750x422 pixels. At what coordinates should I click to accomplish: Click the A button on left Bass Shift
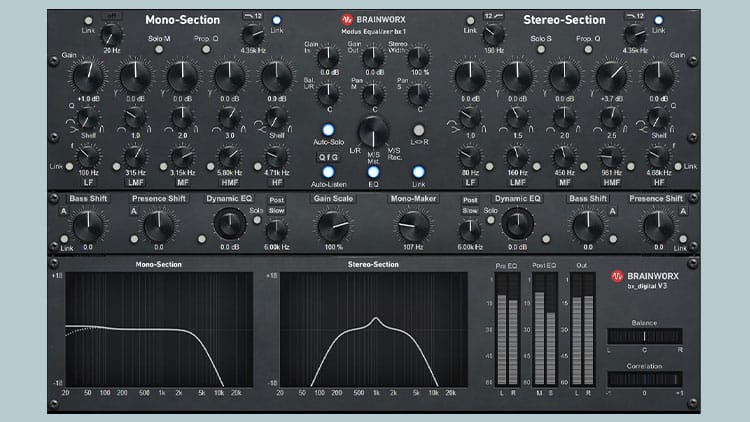coord(64,211)
